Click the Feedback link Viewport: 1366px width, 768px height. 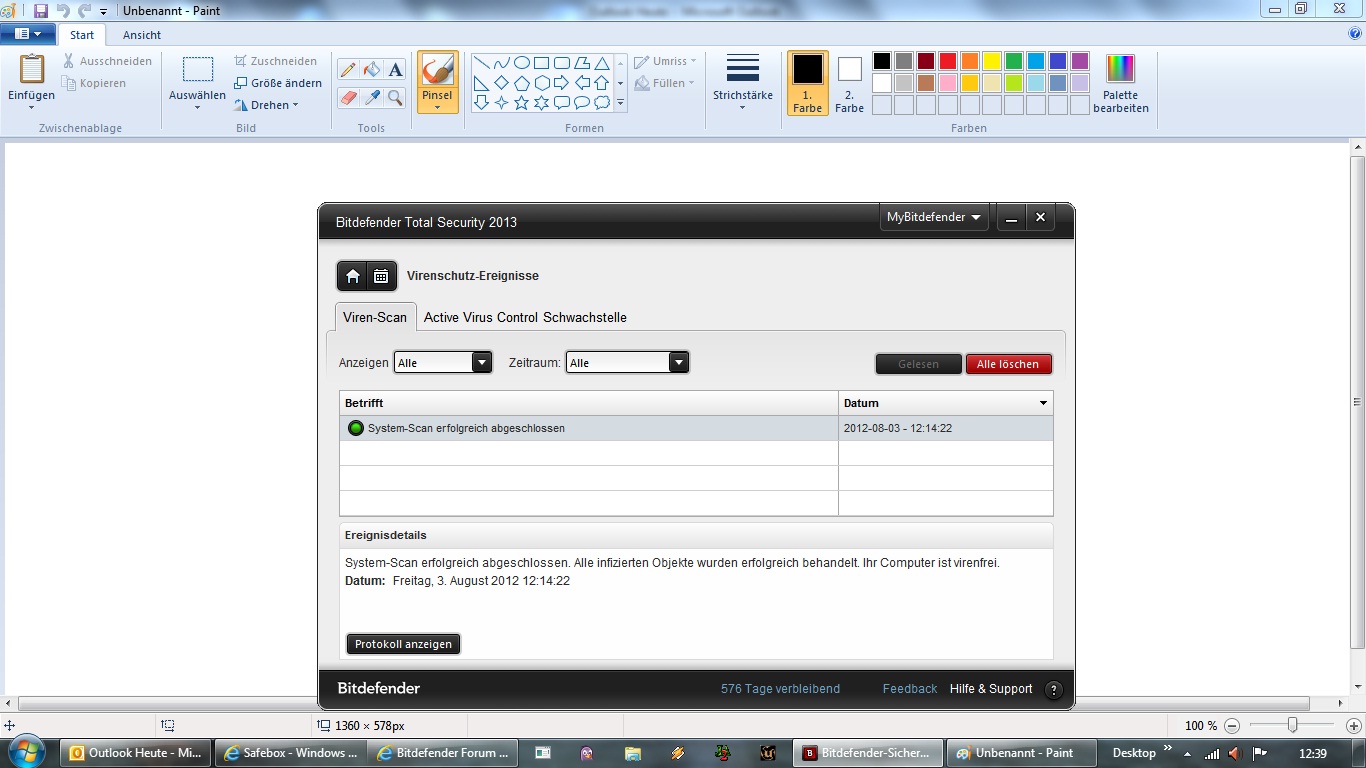click(x=910, y=689)
